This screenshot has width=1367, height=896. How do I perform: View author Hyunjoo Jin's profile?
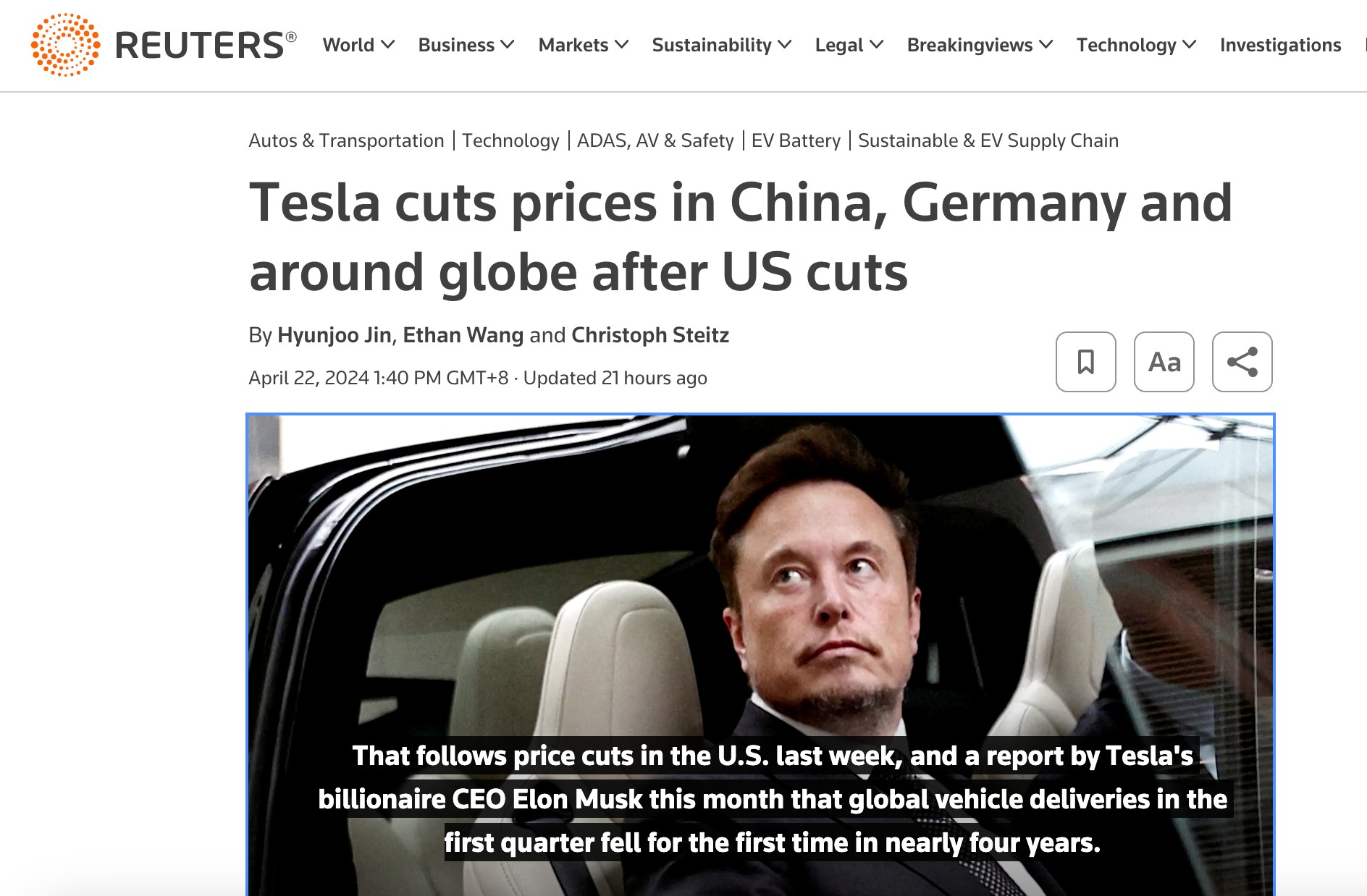pyautogui.click(x=335, y=335)
